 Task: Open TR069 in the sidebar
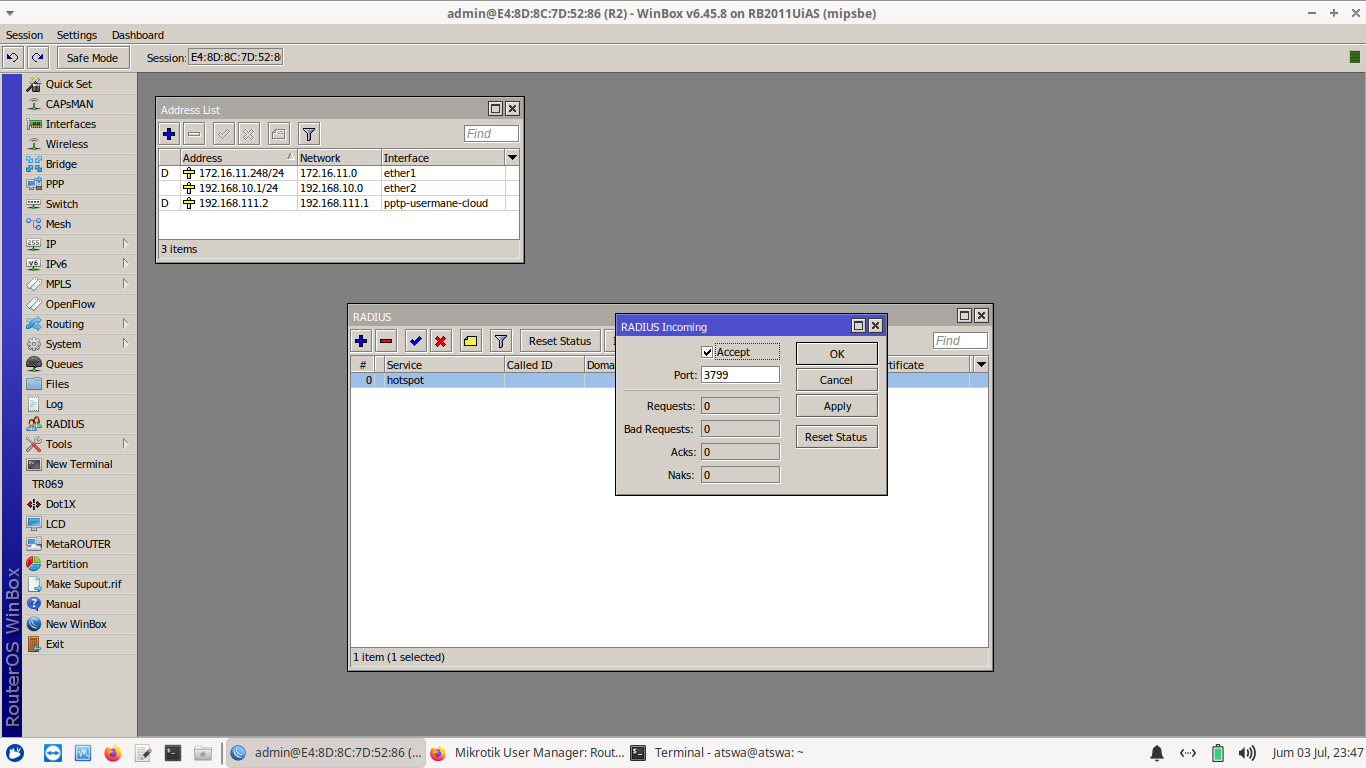pyautogui.click(x=80, y=484)
